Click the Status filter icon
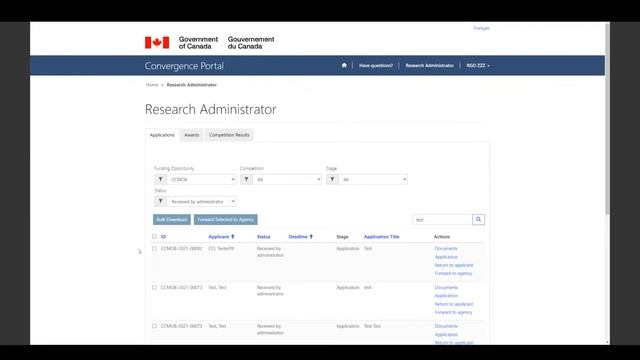This screenshot has height=360, width=640. pos(160,201)
